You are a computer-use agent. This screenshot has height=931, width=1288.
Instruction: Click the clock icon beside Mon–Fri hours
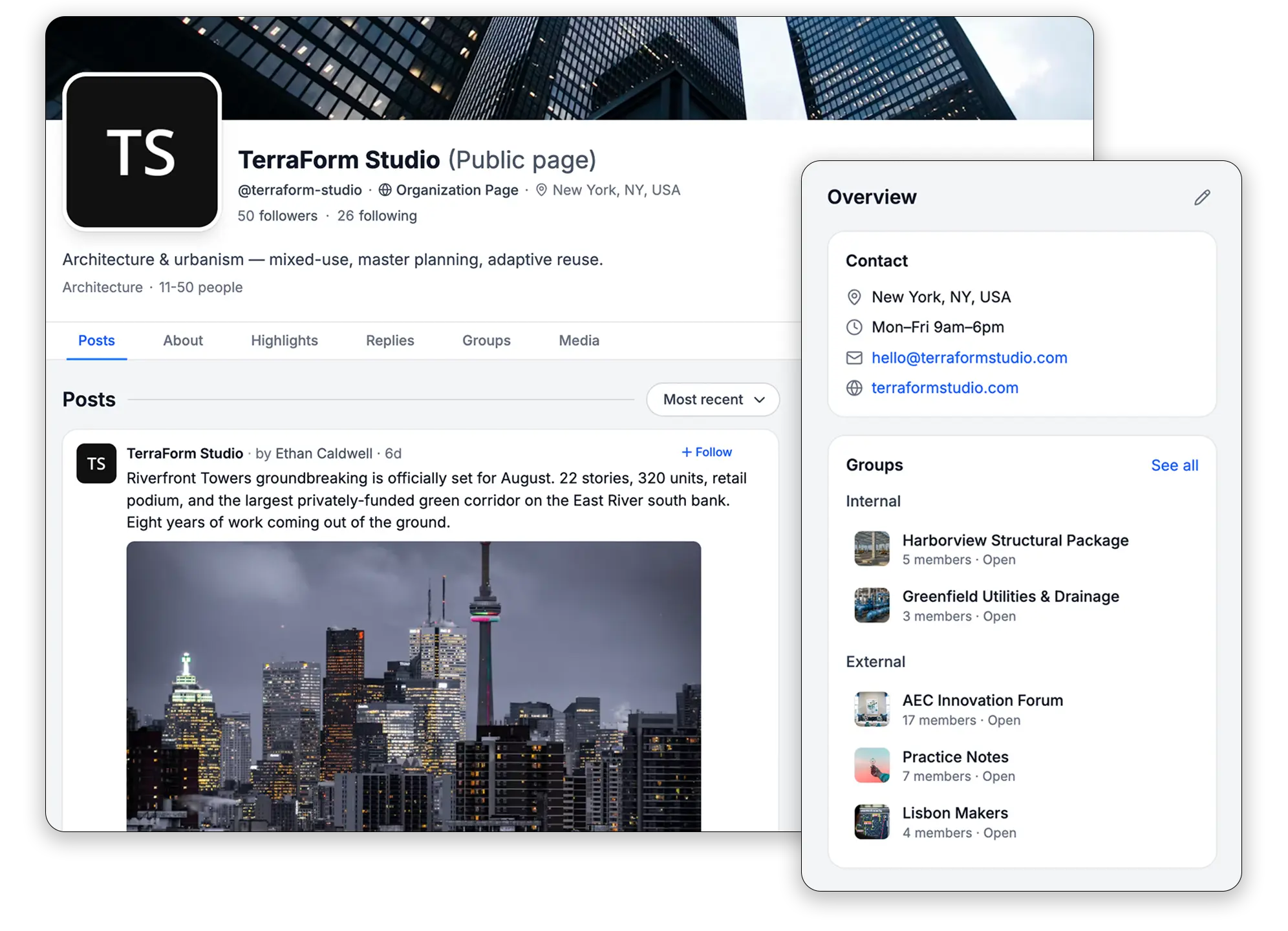(854, 327)
